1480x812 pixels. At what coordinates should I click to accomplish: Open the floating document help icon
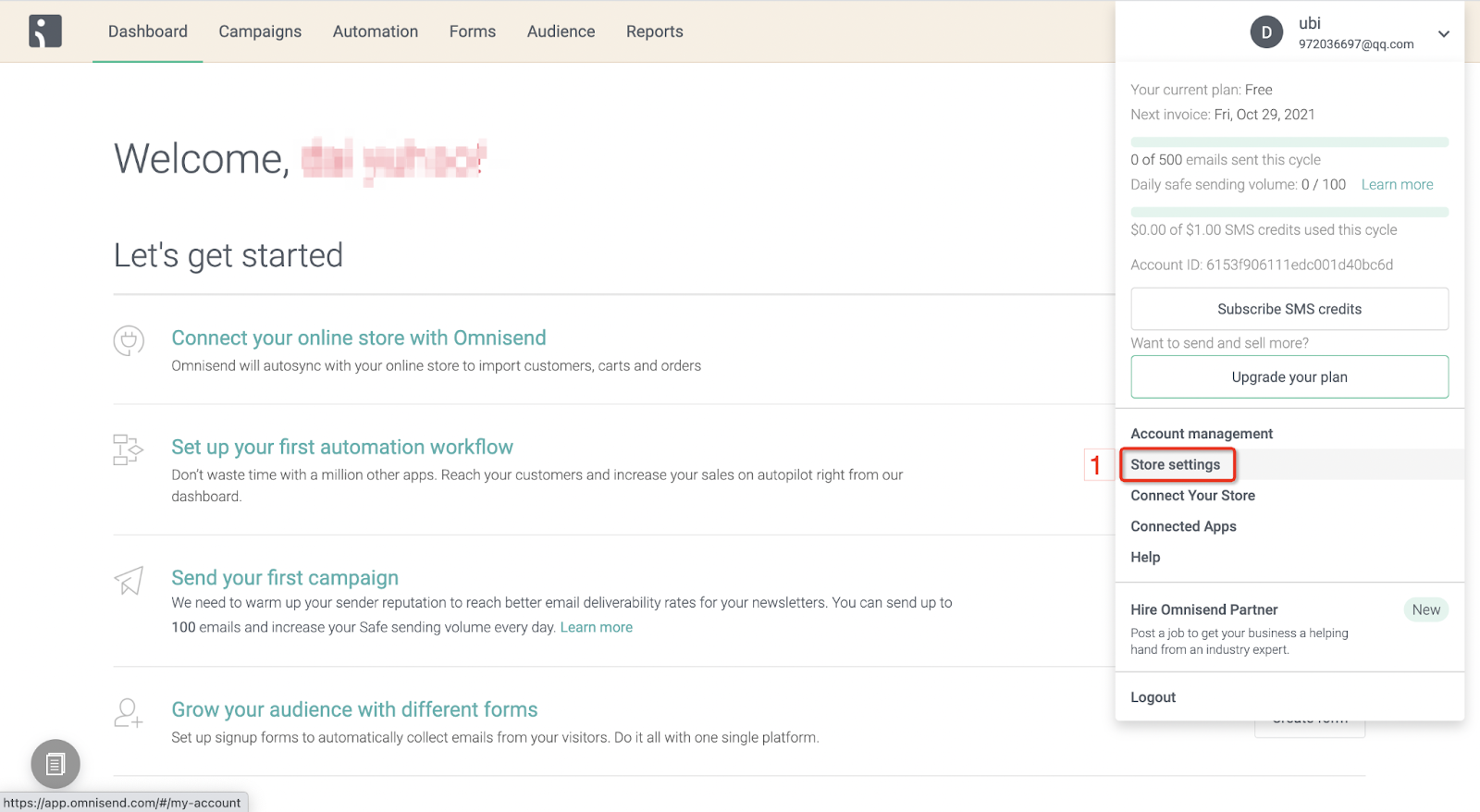point(55,764)
